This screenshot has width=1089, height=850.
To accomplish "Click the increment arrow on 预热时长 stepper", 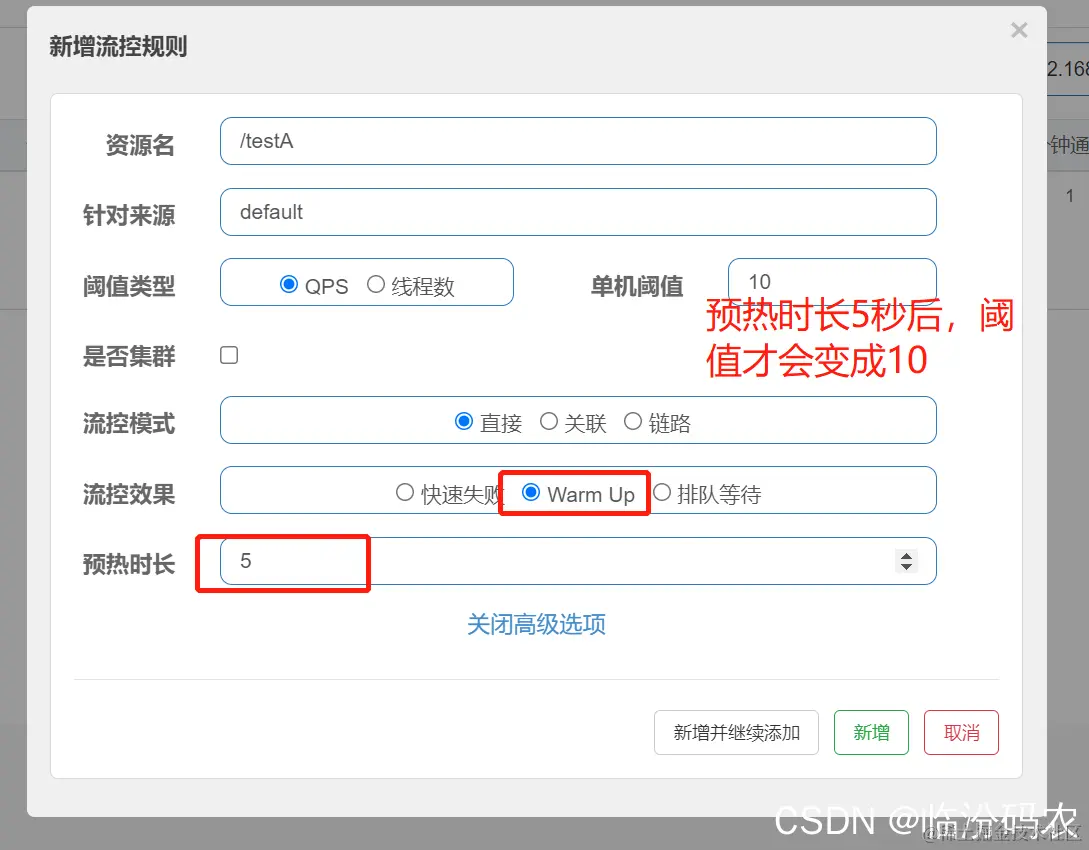I will tap(906, 555).
